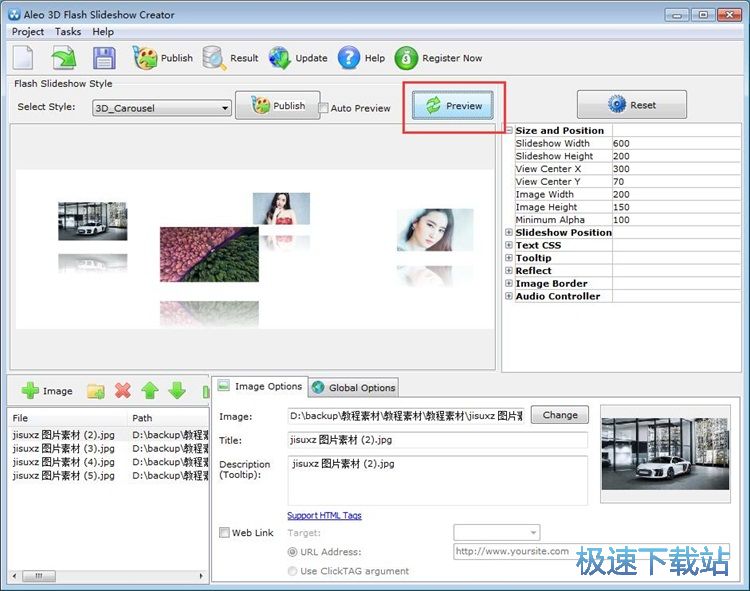Delete selected image with red X icon

(x=123, y=391)
